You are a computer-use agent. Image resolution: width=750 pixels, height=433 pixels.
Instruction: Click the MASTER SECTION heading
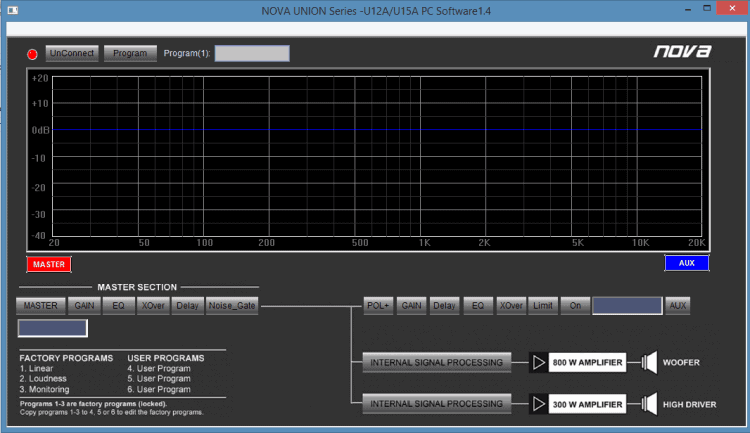coord(137,287)
